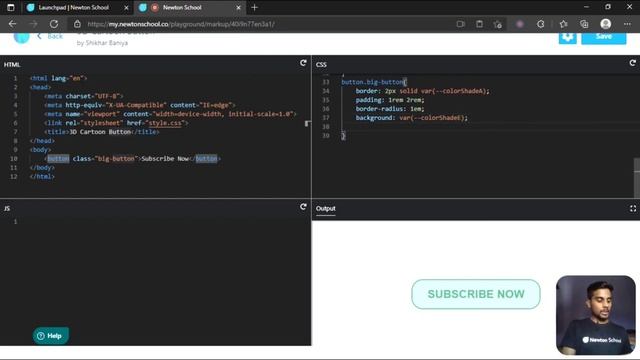Image resolution: width=640 pixels, height=360 pixels.
Task: Open the Help widget
Action: click(x=51, y=336)
